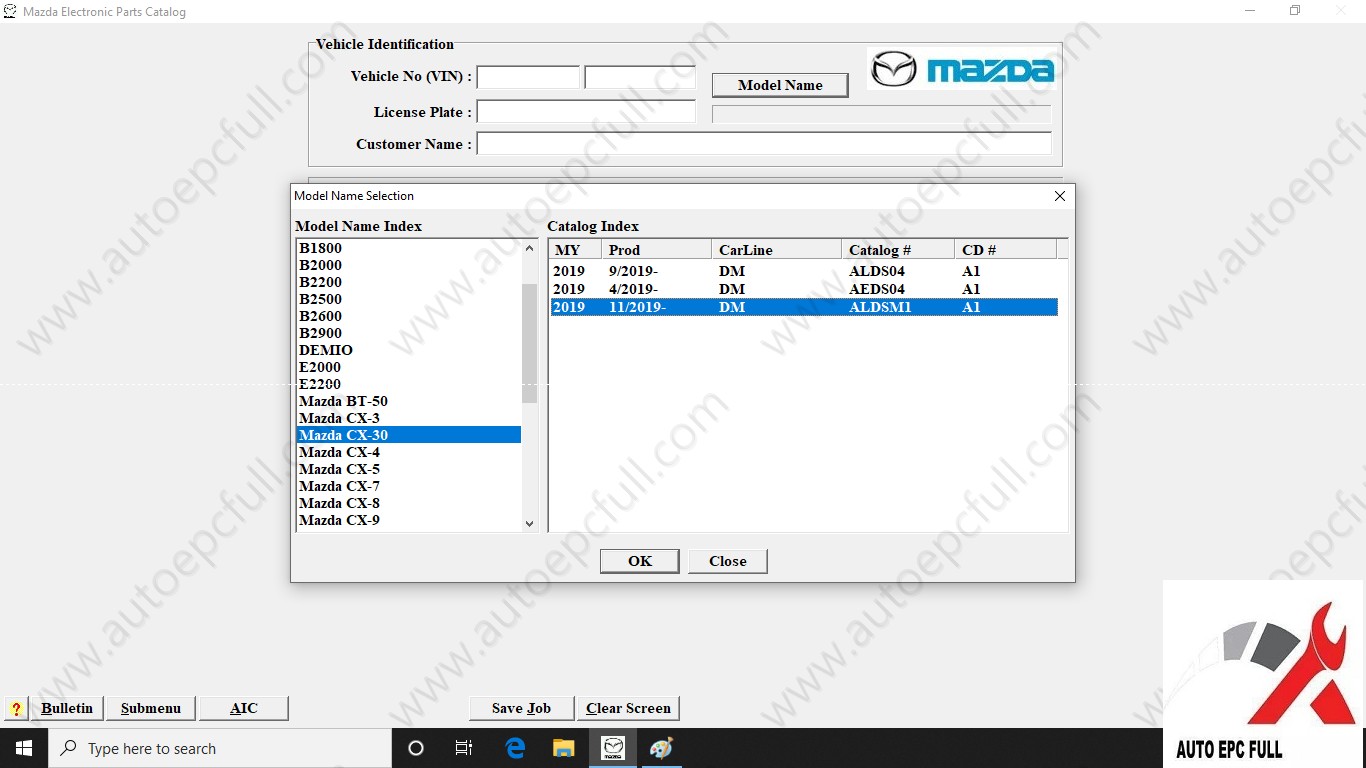Focus second VIN input field
The width and height of the screenshot is (1366, 768).
coord(640,77)
